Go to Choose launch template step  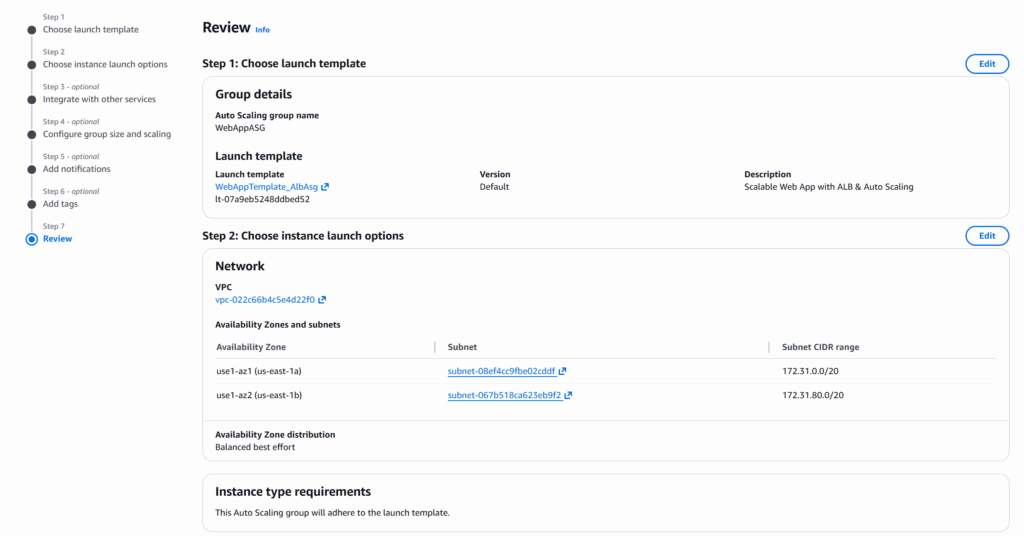coord(90,30)
